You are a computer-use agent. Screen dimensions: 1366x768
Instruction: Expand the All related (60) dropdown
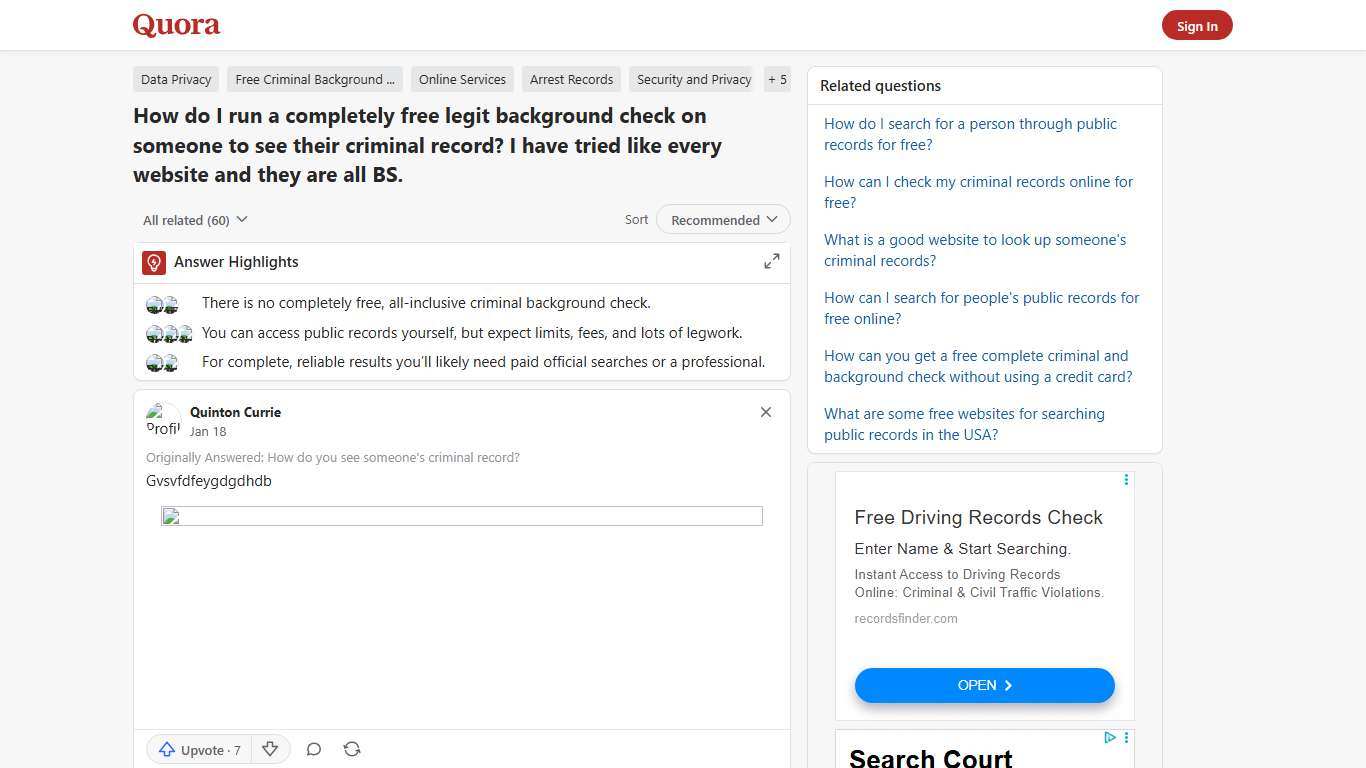coord(194,219)
